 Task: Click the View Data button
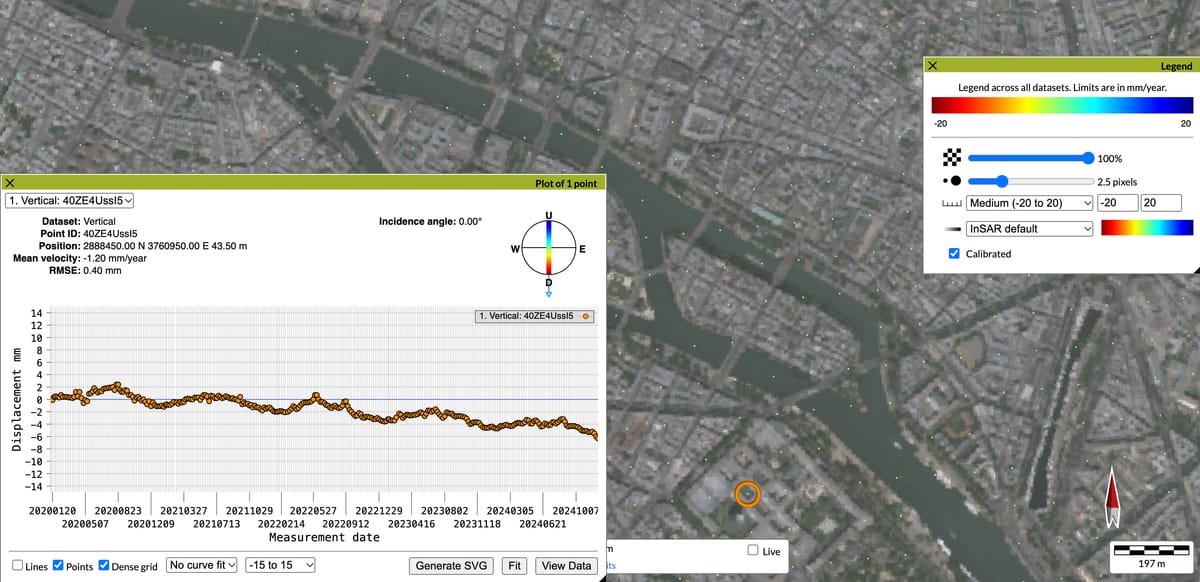click(566, 566)
